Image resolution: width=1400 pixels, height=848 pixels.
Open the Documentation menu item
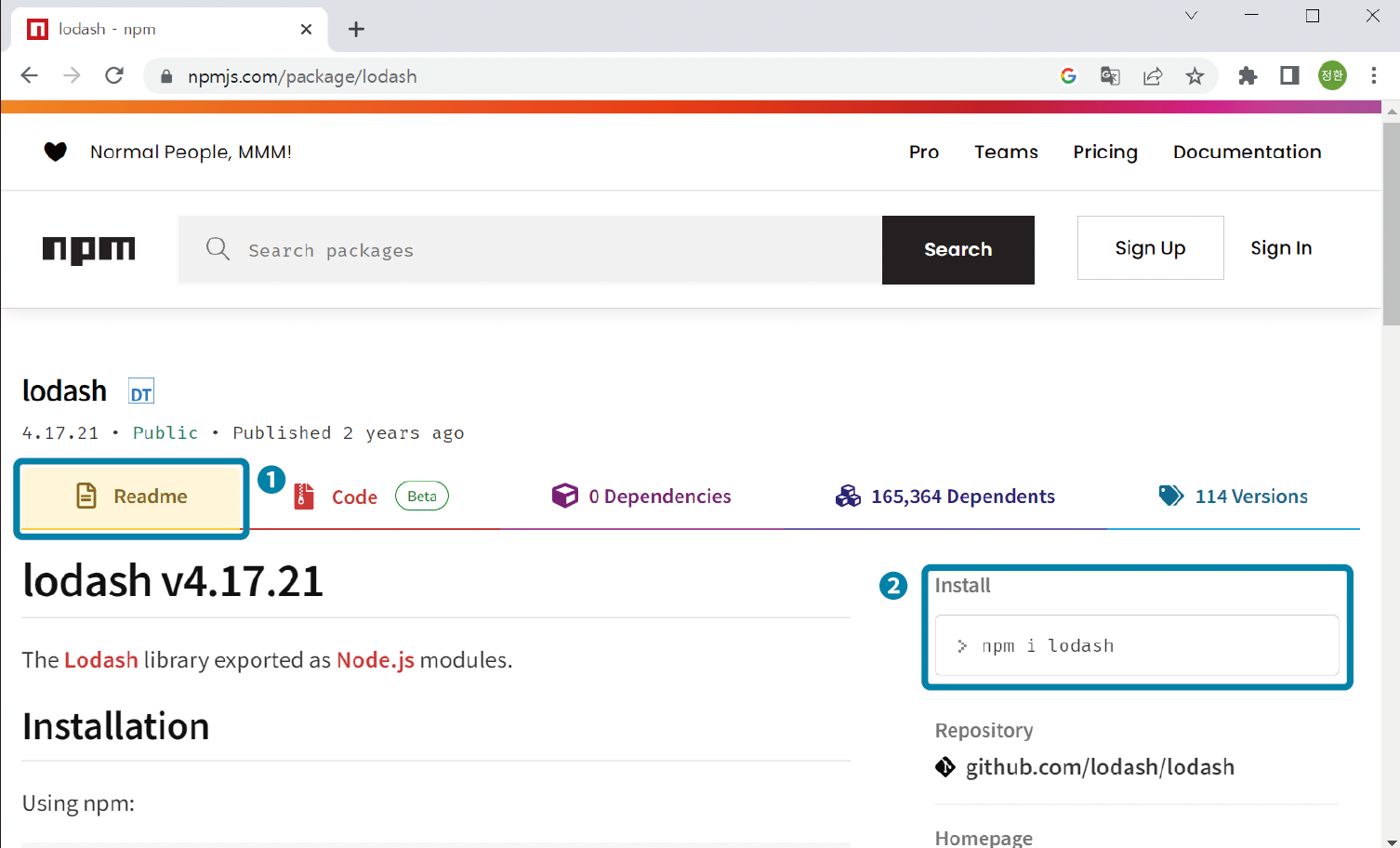point(1248,152)
